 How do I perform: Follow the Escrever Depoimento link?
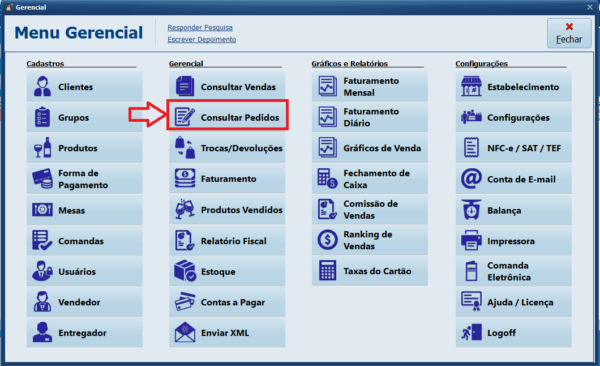(202, 39)
